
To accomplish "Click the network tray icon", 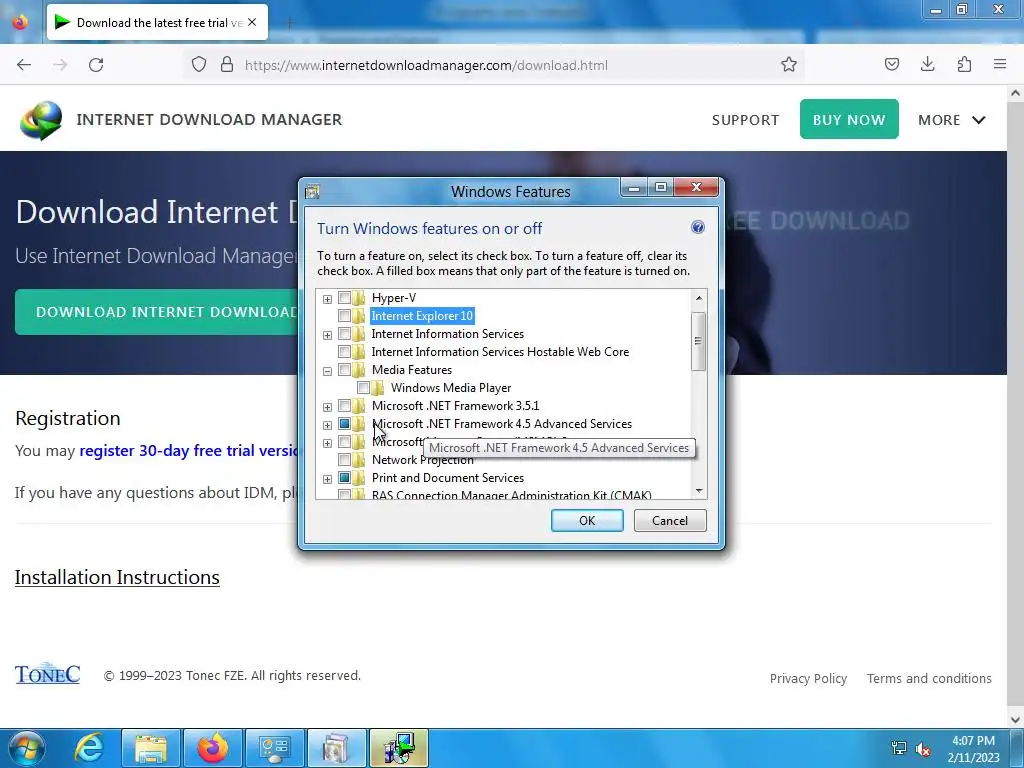I will point(899,748).
